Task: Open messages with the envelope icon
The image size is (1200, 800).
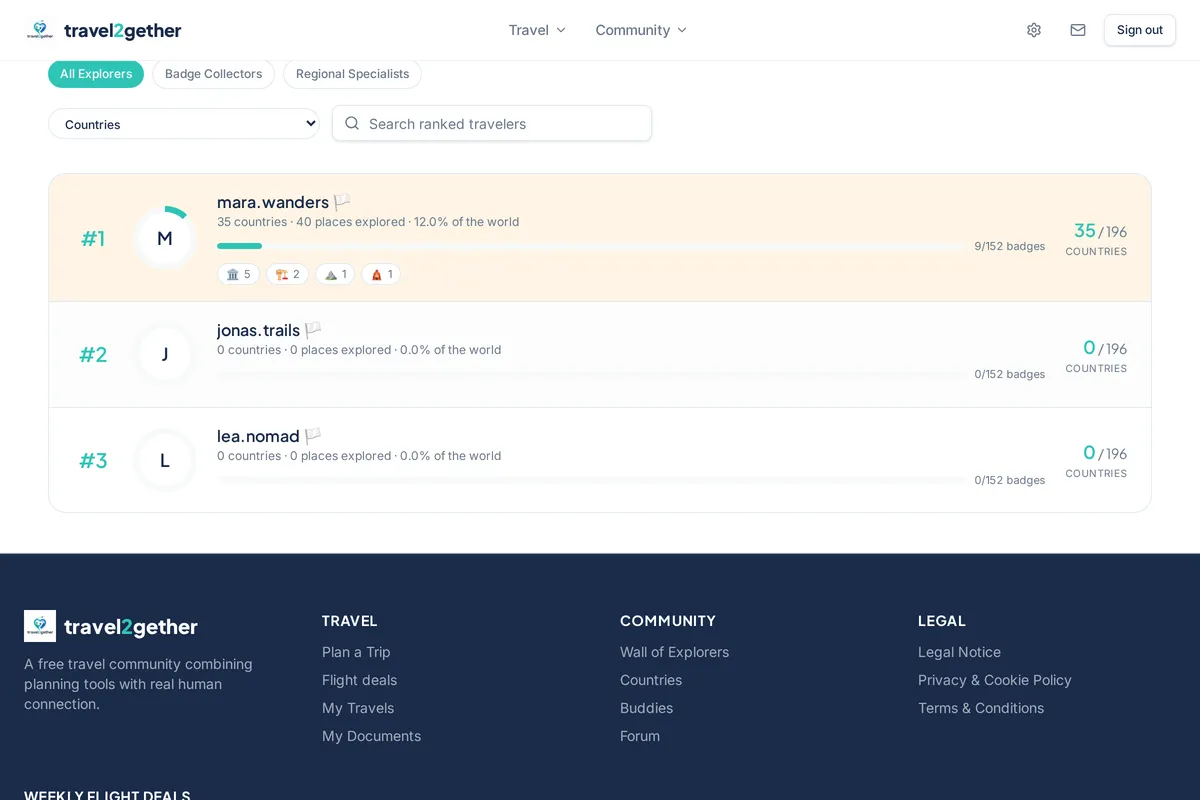Action: point(1078,30)
